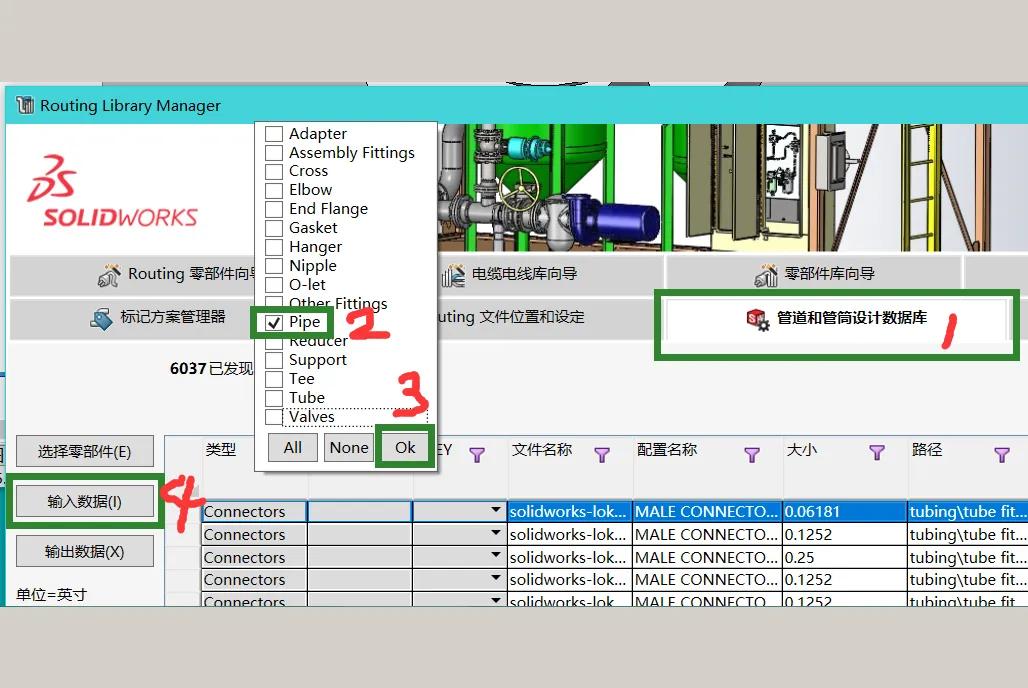This screenshot has height=688, width=1028.
Task: Click the 标记方案管理器 tag manager icon
Action: (x=100, y=318)
